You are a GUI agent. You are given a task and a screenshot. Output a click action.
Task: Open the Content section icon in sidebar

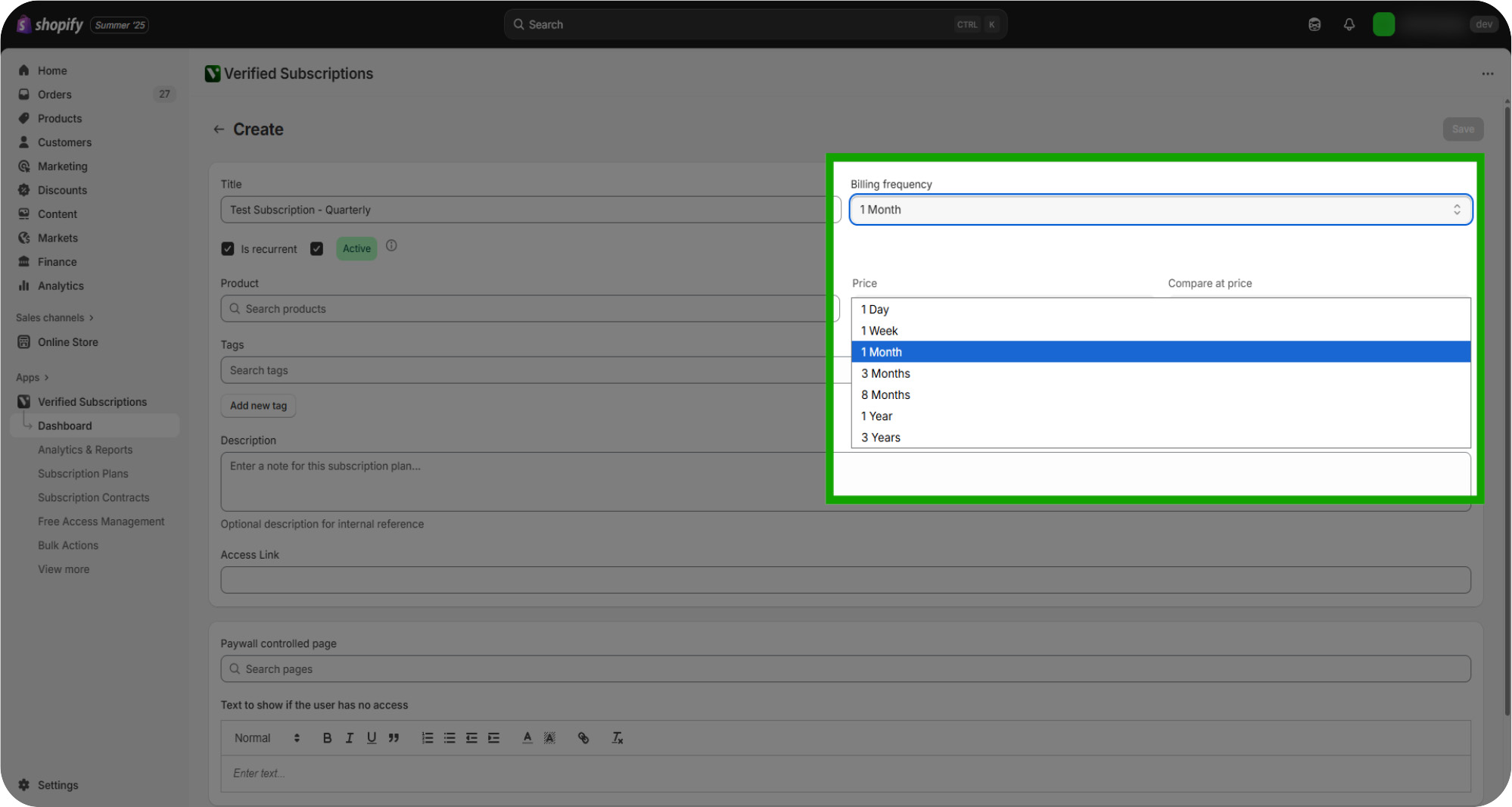[x=24, y=214]
